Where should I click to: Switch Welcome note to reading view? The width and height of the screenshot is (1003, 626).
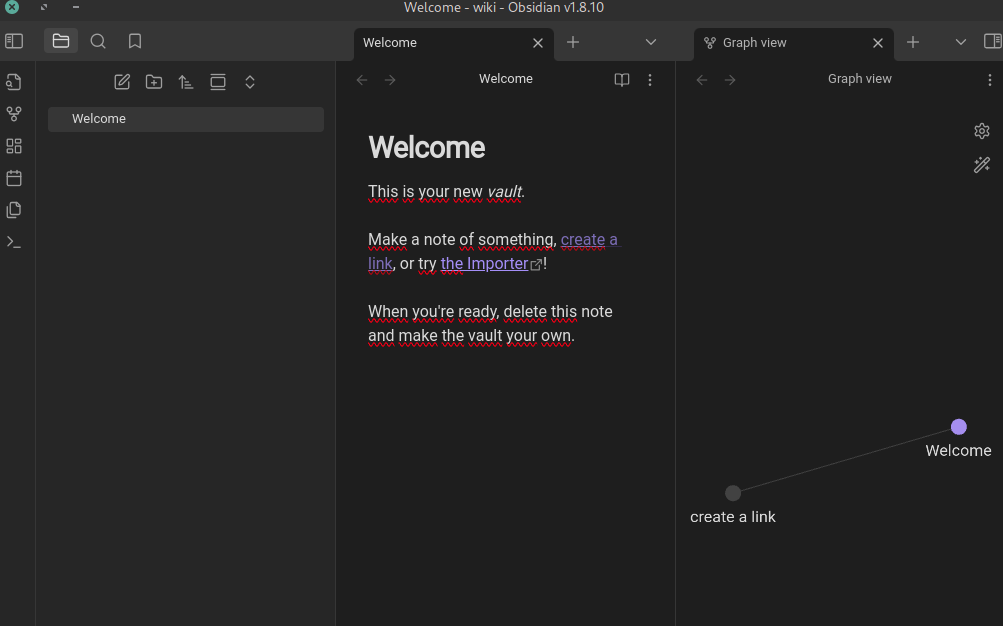coord(621,80)
